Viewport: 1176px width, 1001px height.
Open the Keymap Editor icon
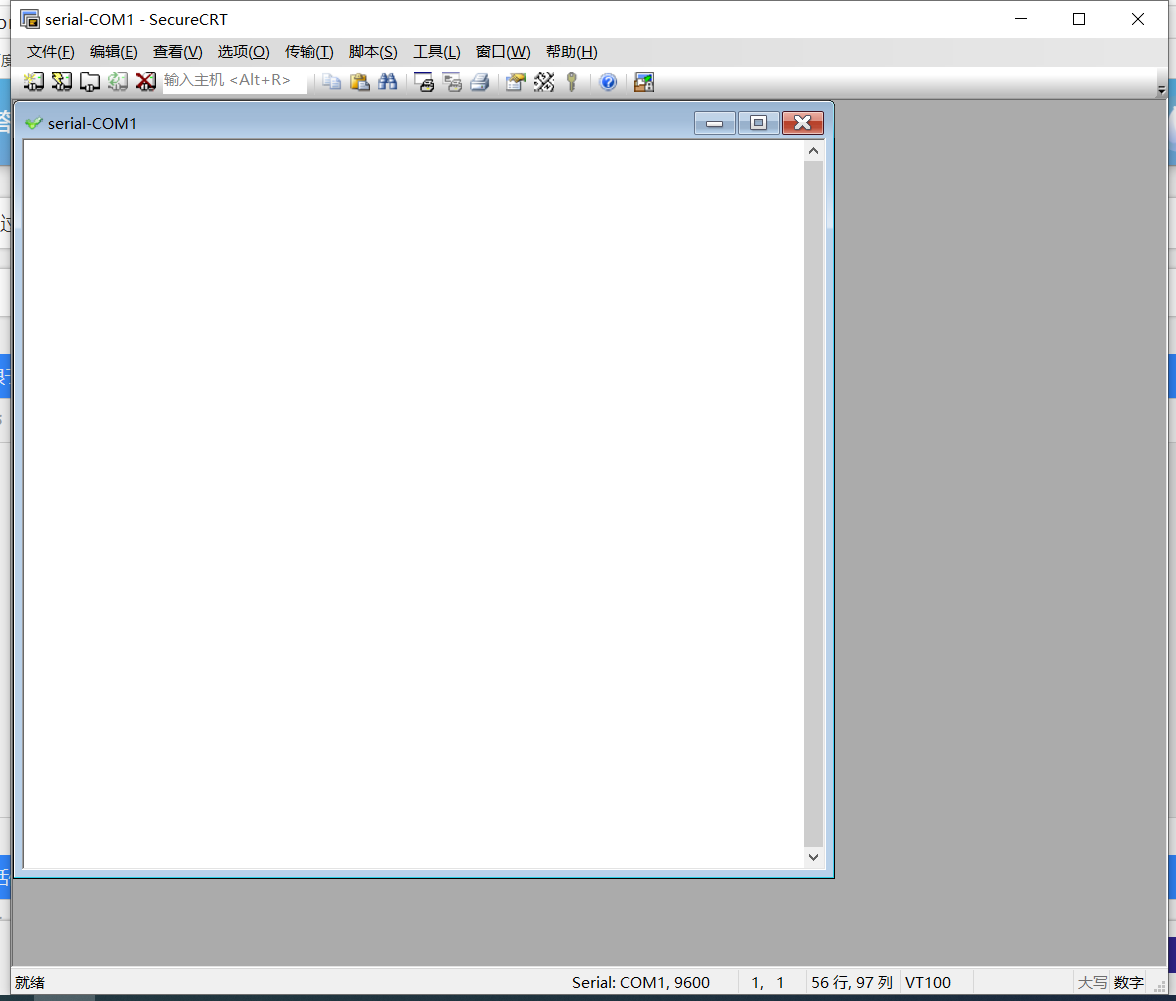point(544,82)
